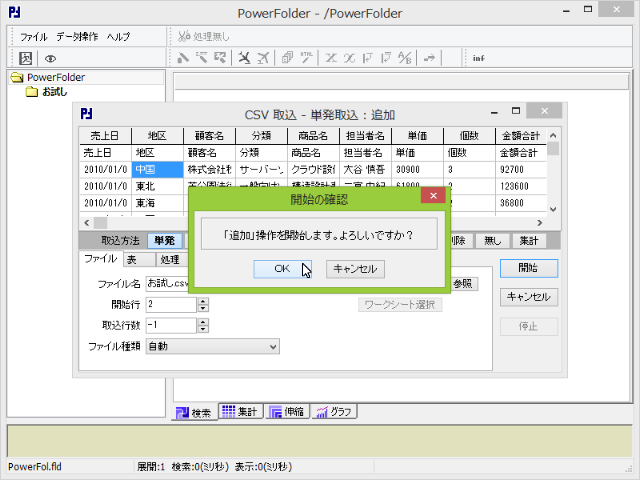The width and height of the screenshot is (640, 480).
Task: Click PowerFol.fld in the status bar
Action: [35, 467]
